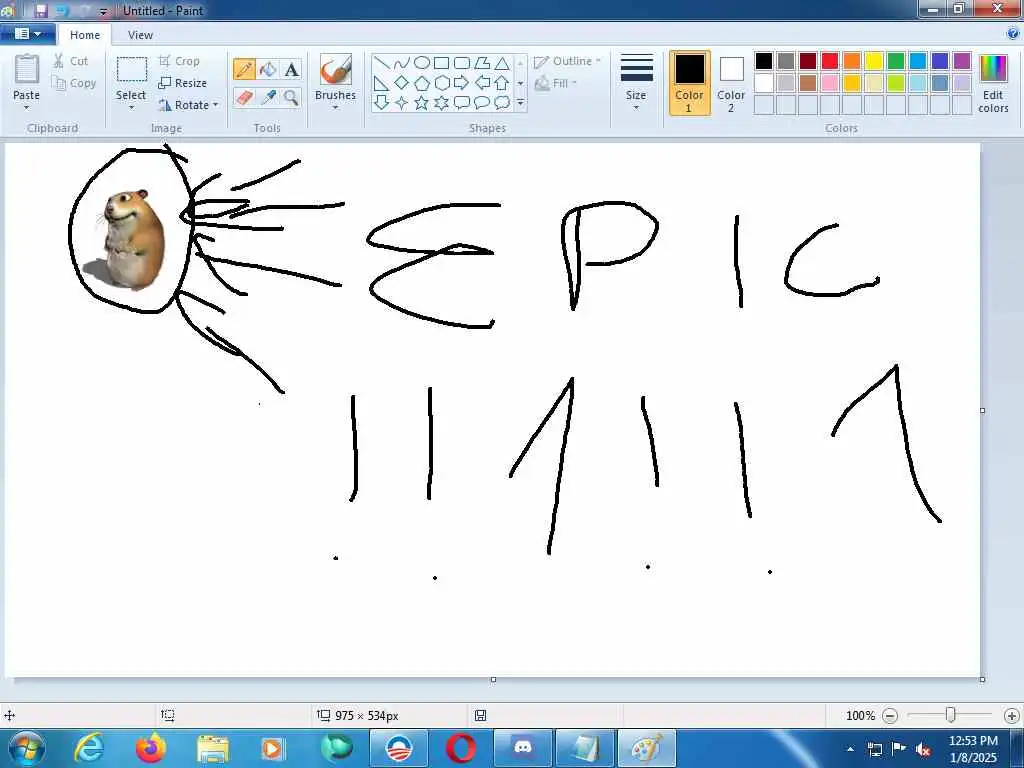Open the Windows Start menu
Viewport: 1024px width, 768px height.
[27, 748]
